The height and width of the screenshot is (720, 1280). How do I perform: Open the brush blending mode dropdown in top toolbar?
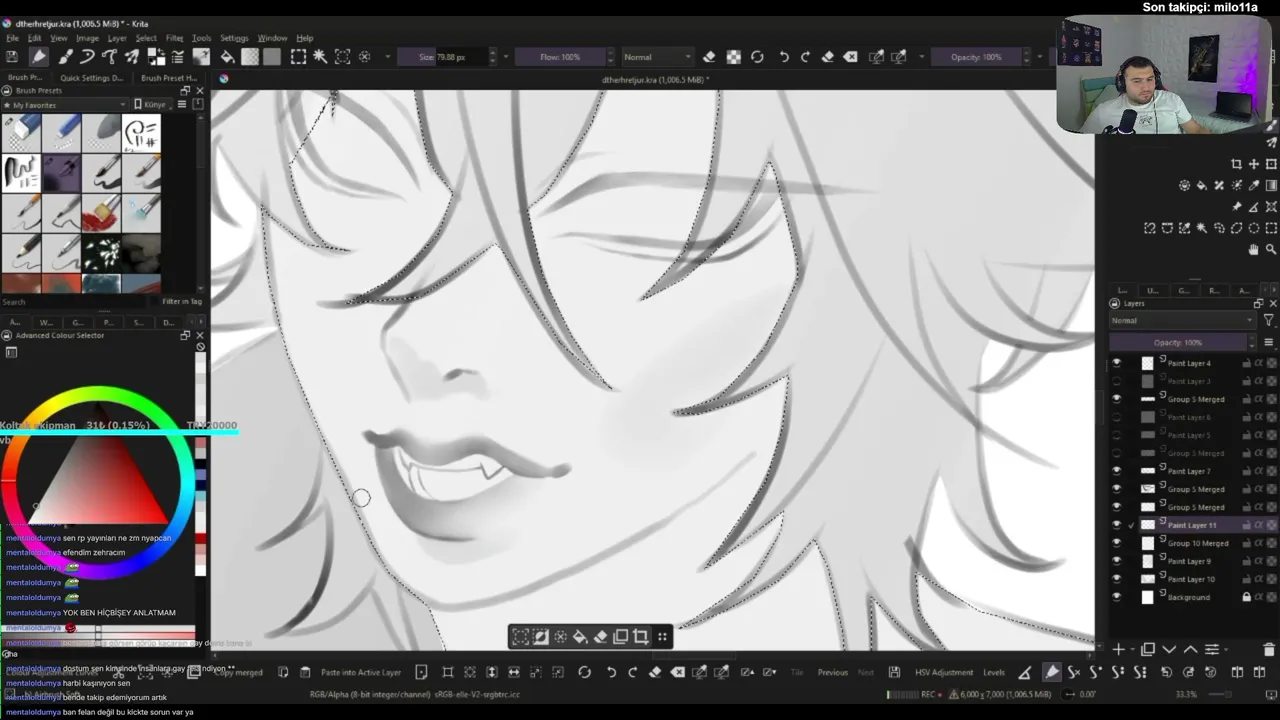coord(657,57)
